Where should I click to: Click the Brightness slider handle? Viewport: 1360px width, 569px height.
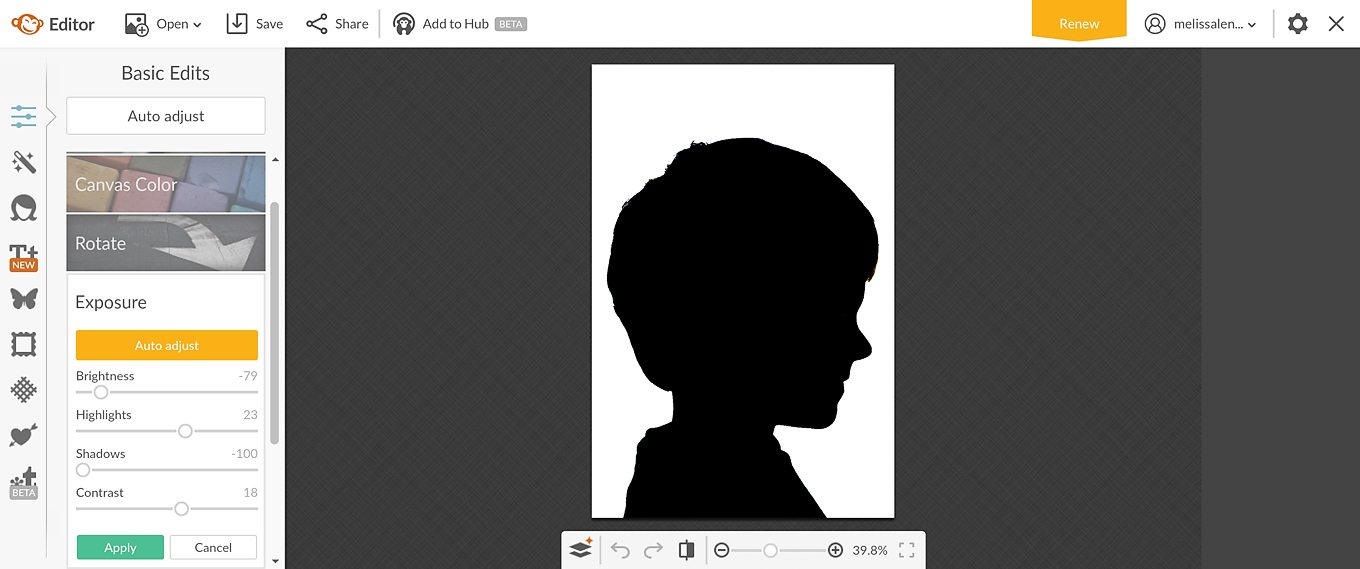click(101, 392)
